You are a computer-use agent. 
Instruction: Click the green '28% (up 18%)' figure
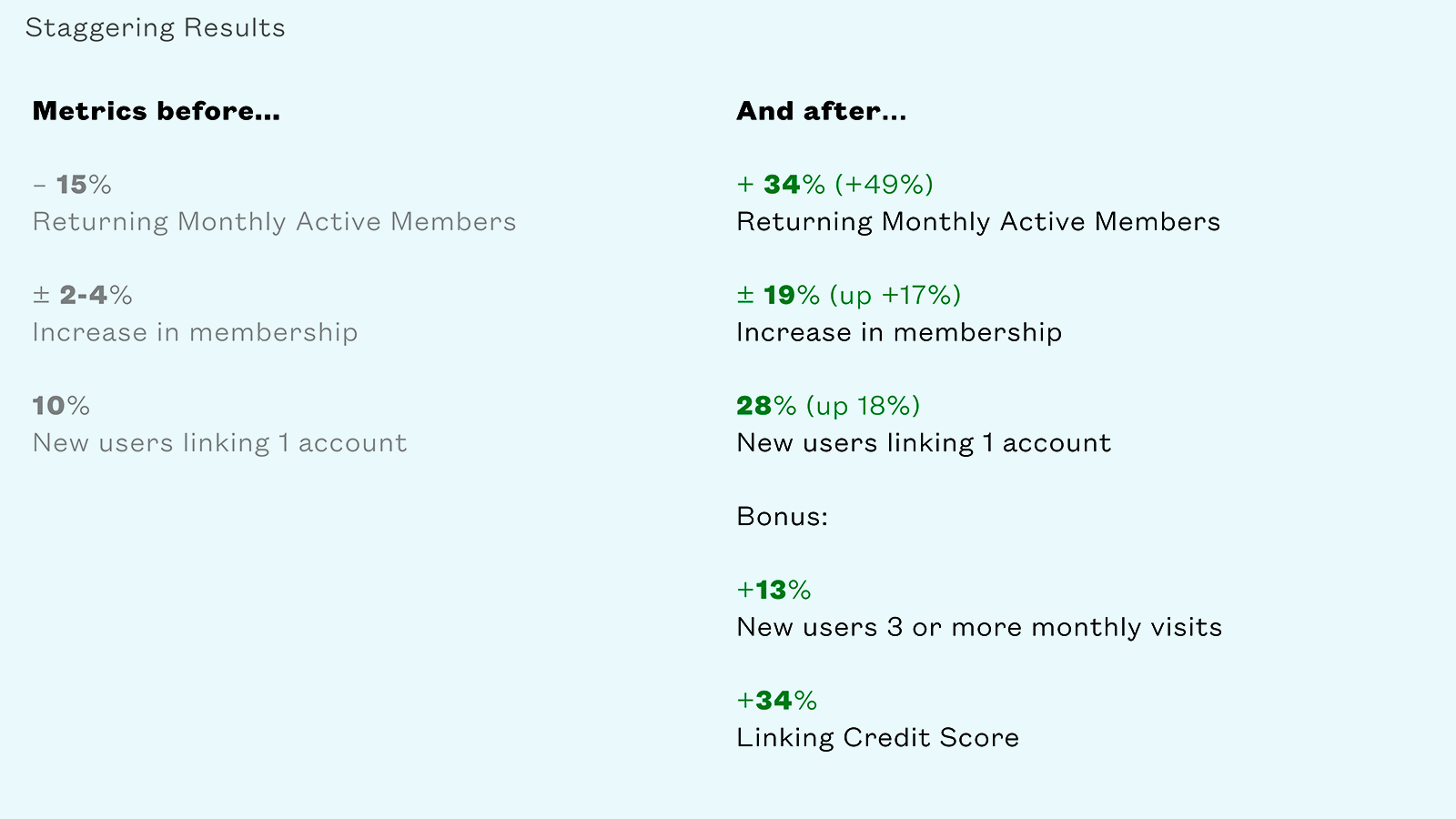(829, 406)
